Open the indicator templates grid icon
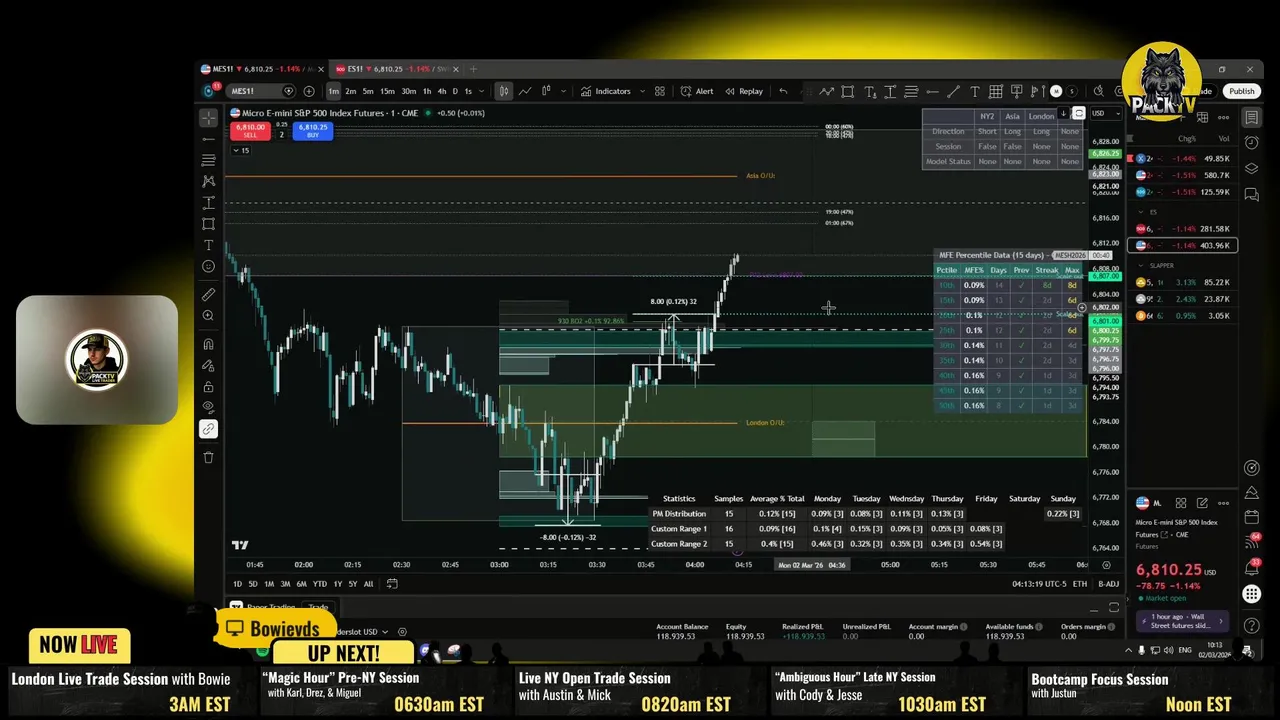Screen dimensions: 1280x720 click(660, 91)
